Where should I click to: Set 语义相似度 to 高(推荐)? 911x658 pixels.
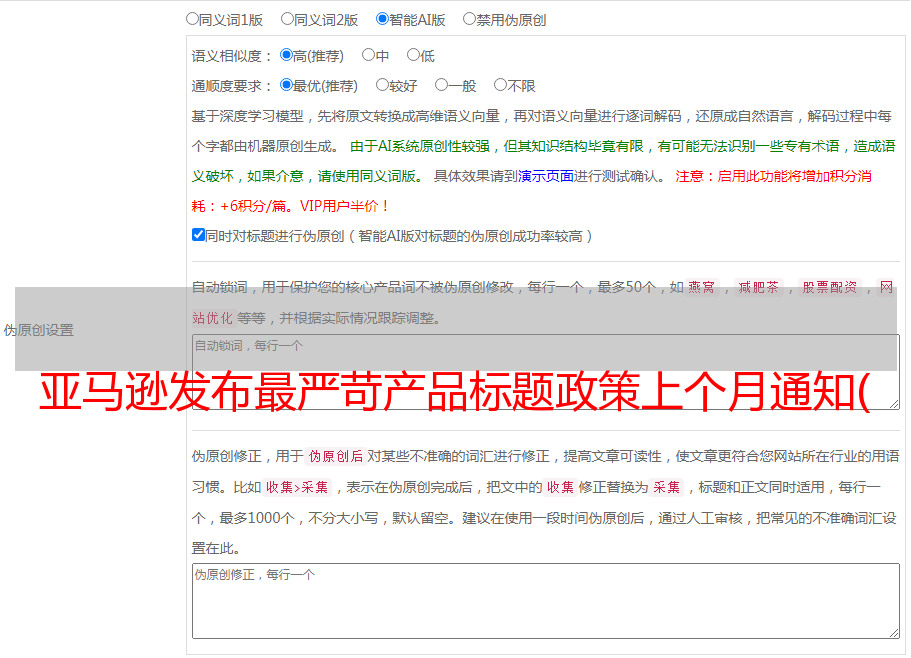[286, 55]
